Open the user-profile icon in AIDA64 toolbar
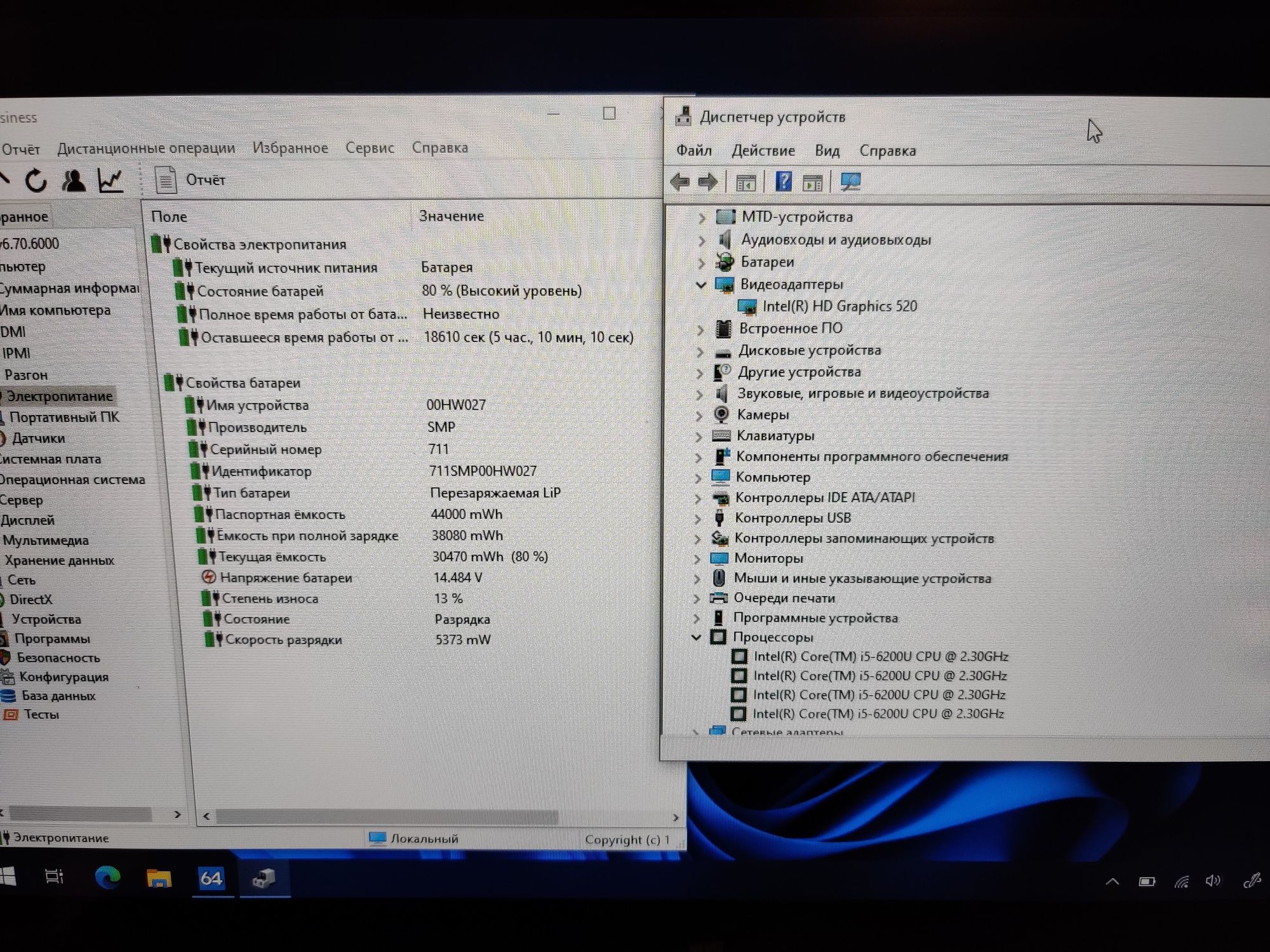This screenshot has width=1270, height=952. click(x=74, y=181)
